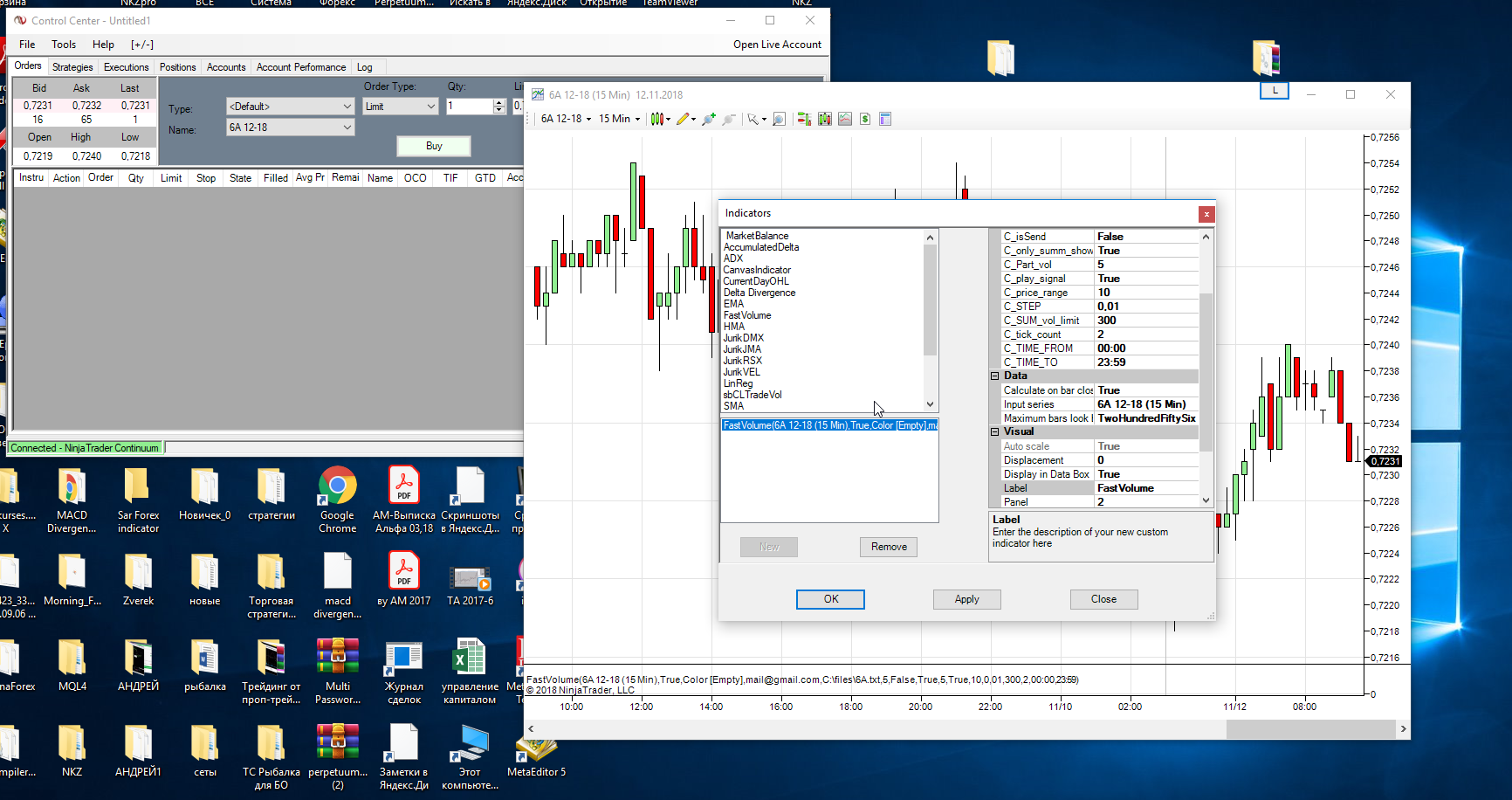Open the chart style candlestick icon
1512x800 pixels.
(x=657, y=119)
